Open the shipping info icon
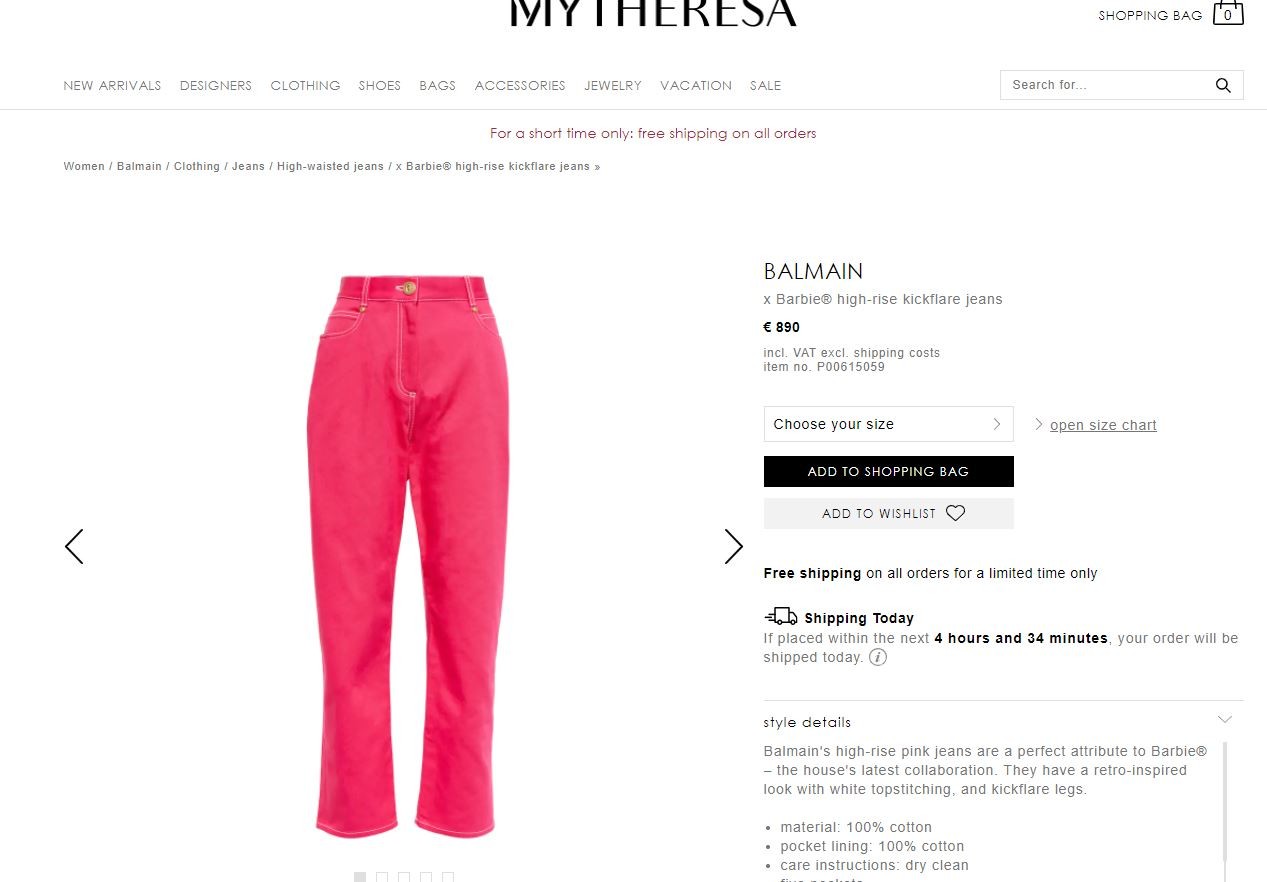 878,657
